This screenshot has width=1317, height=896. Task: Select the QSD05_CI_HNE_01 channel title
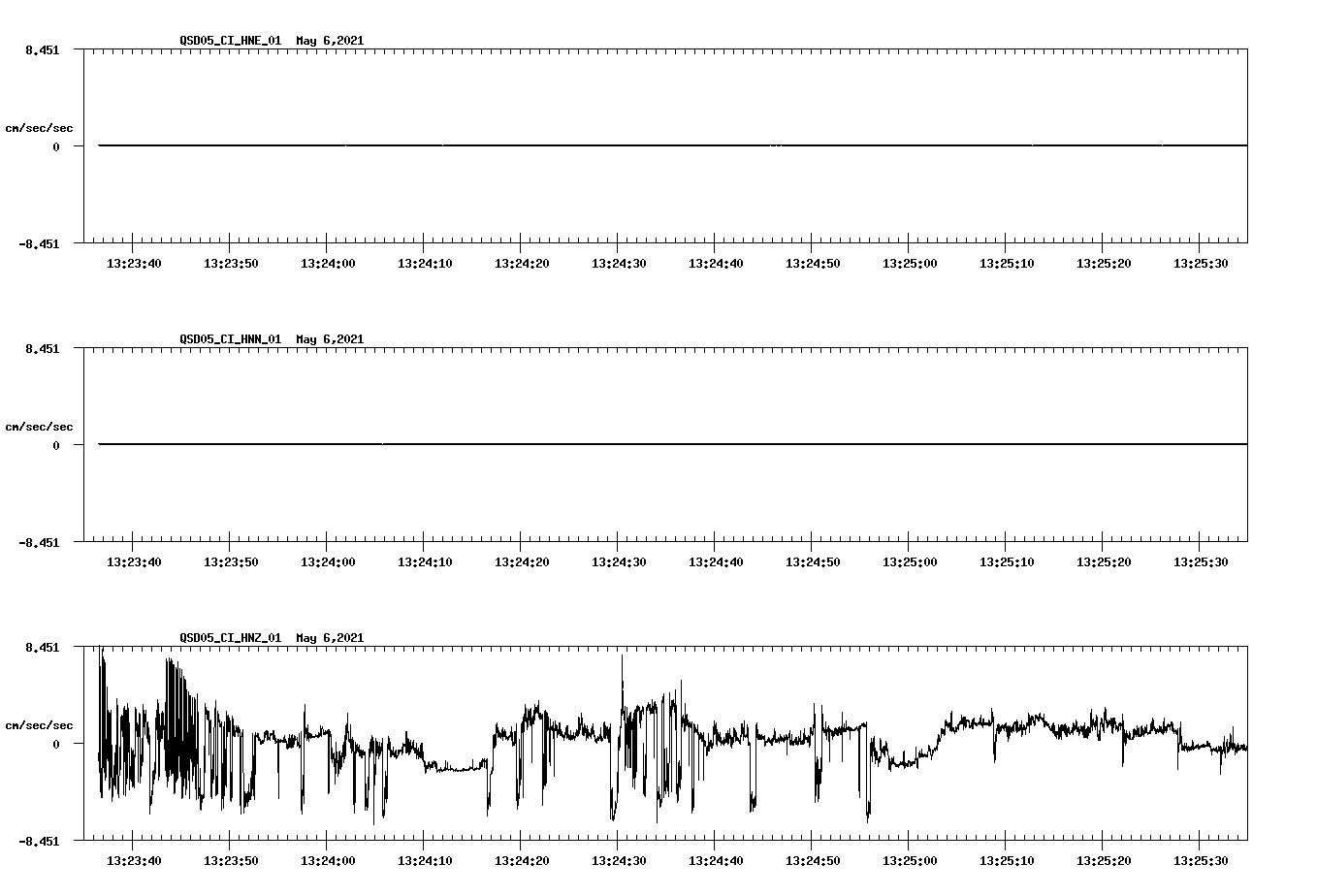tap(231, 41)
